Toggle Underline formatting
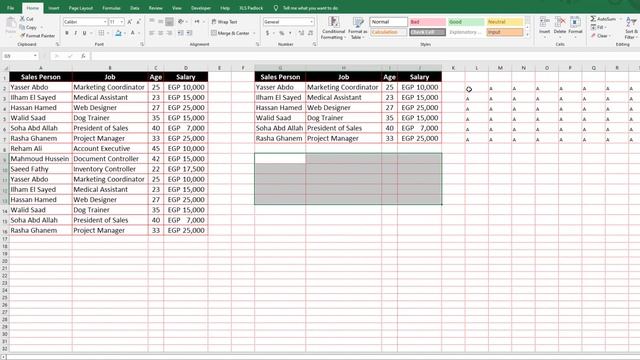This screenshot has height=360, width=640. [x=84, y=33]
